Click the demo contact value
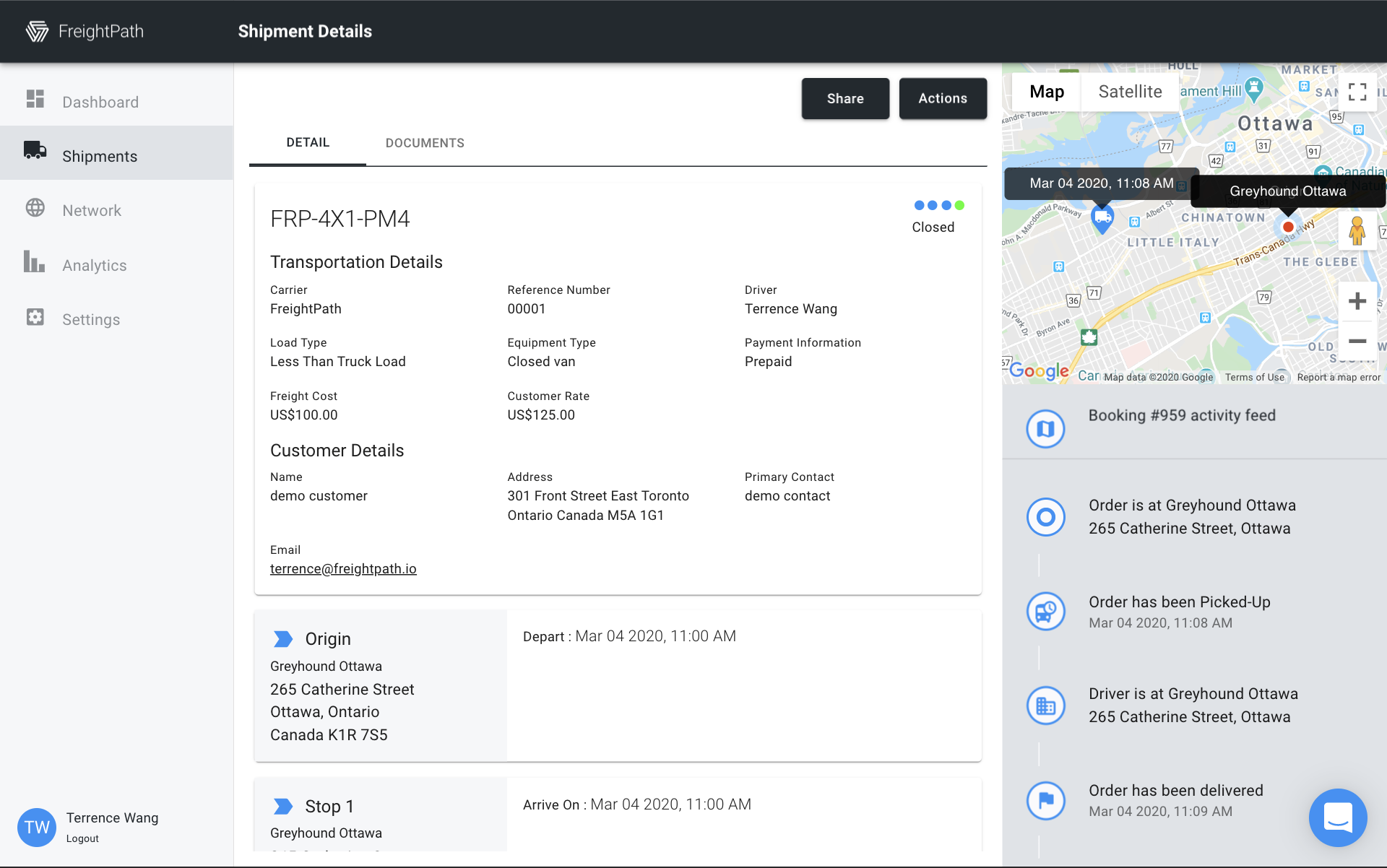 tap(787, 496)
